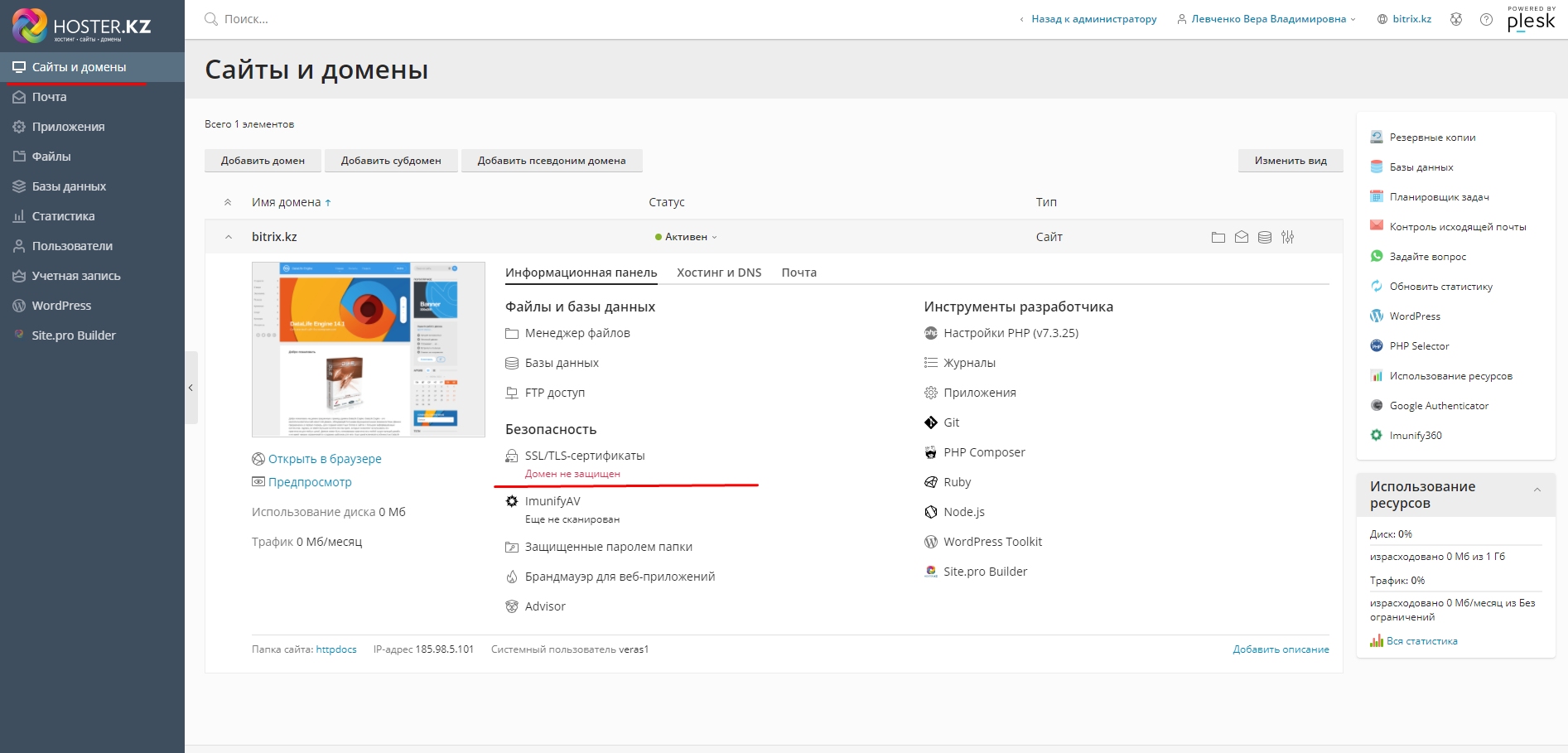Click Изменить вид button
The width and height of the screenshot is (1568, 753).
[x=1291, y=161]
